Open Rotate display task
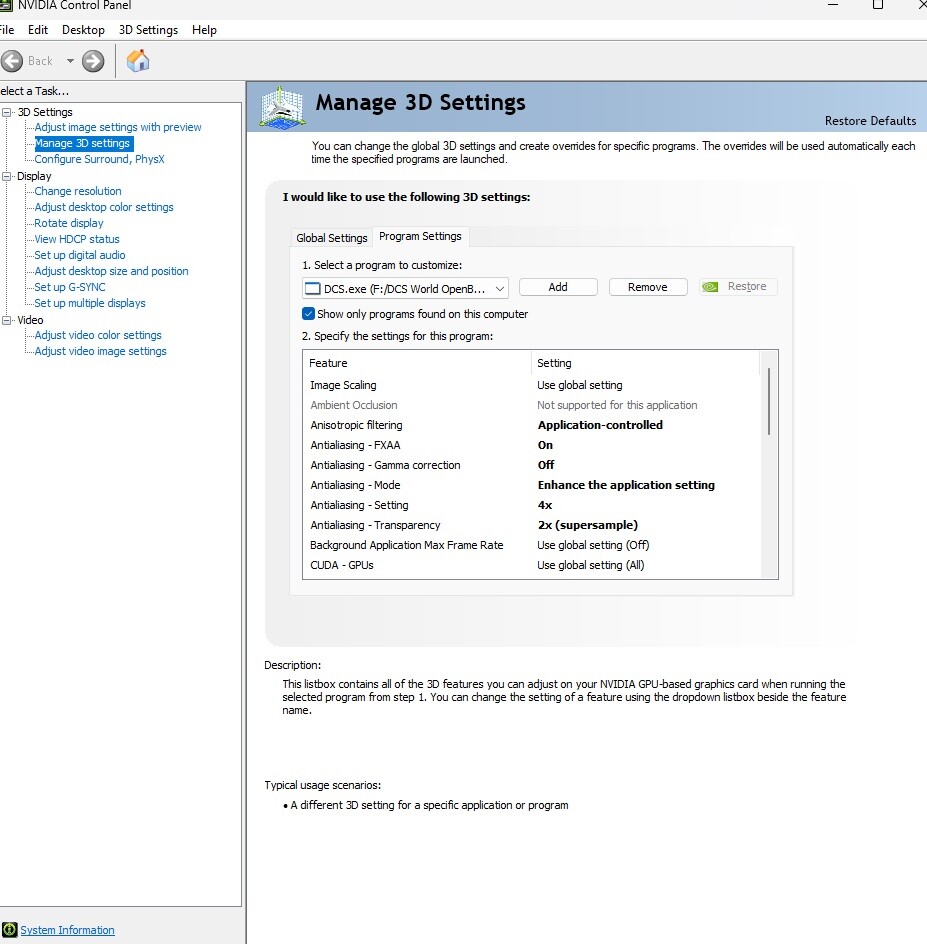Viewport: 927px width, 944px height. (69, 223)
